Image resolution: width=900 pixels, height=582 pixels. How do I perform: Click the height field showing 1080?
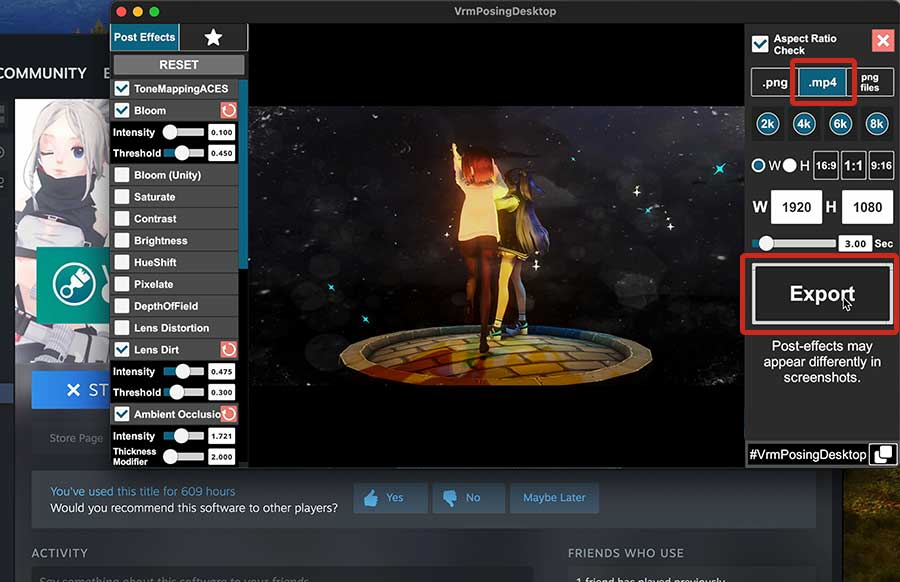coord(867,207)
